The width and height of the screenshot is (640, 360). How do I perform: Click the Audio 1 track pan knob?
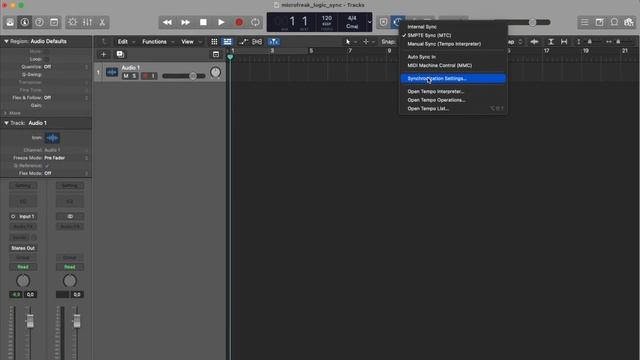[215, 73]
